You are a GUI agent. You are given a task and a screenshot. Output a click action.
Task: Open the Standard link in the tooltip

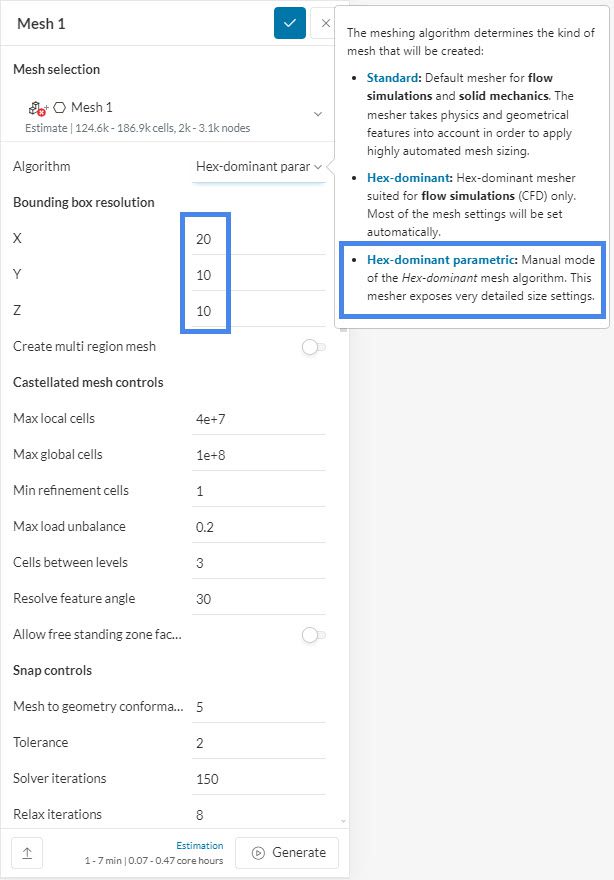point(395,77)
